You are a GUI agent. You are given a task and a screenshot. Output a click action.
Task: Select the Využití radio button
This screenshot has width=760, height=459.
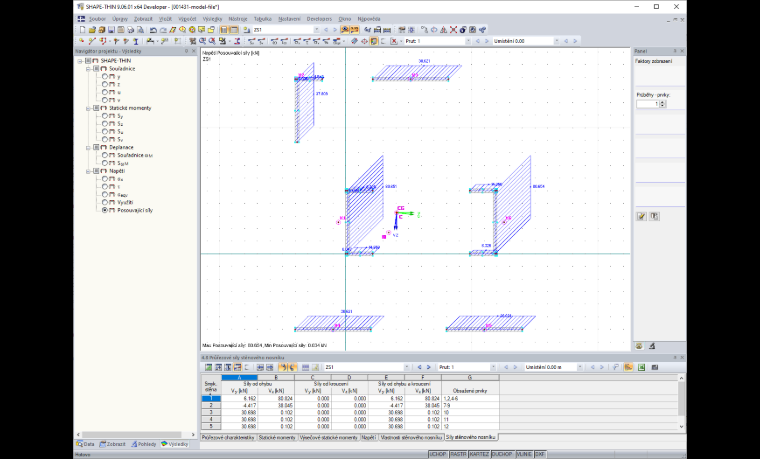105,202
